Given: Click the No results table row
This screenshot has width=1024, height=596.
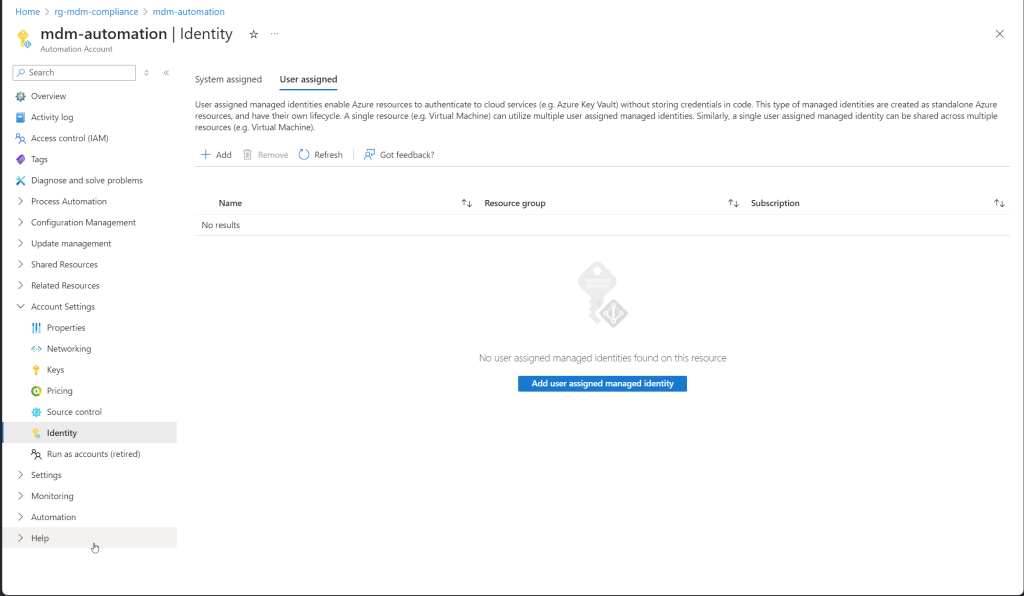Looking at the screenshot, I should coord(602,225).
